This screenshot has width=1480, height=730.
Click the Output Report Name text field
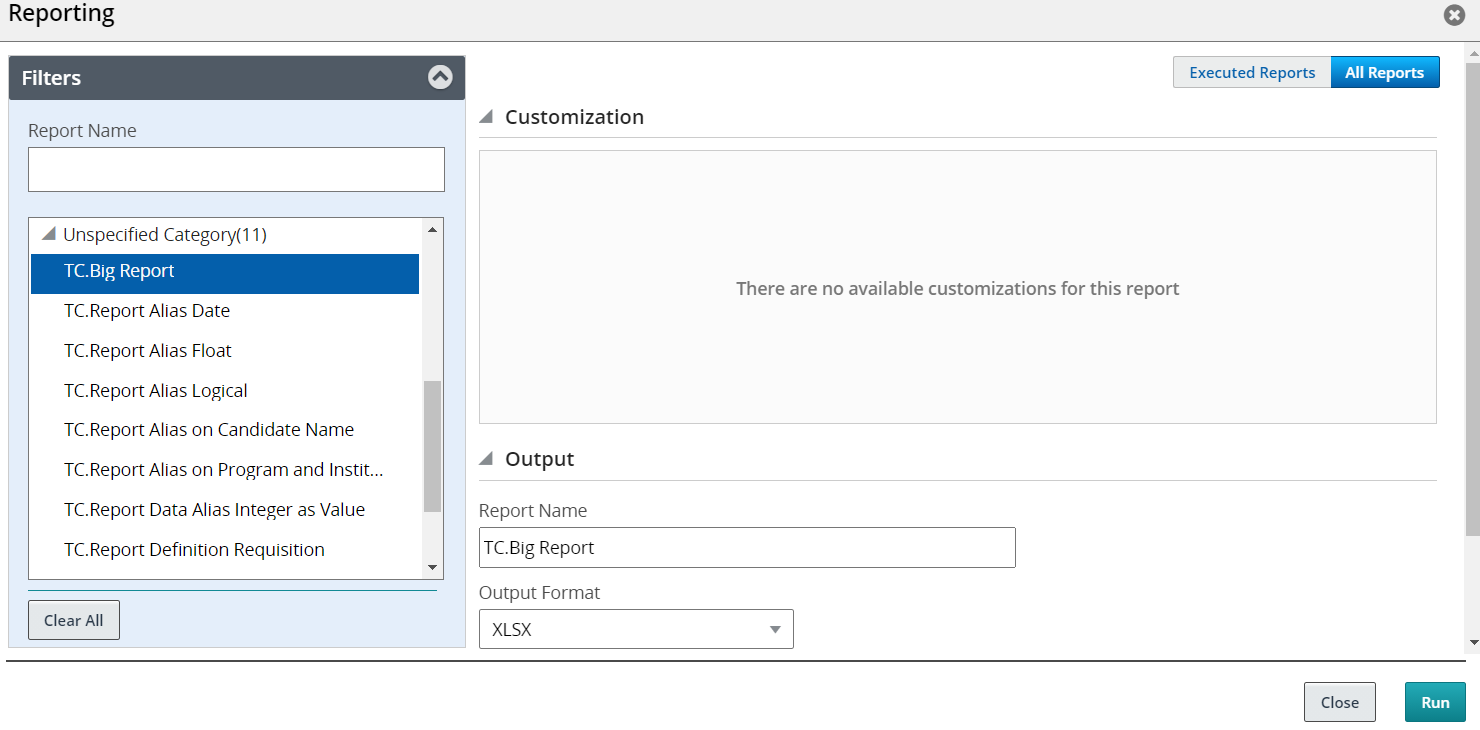coord(747,548)
